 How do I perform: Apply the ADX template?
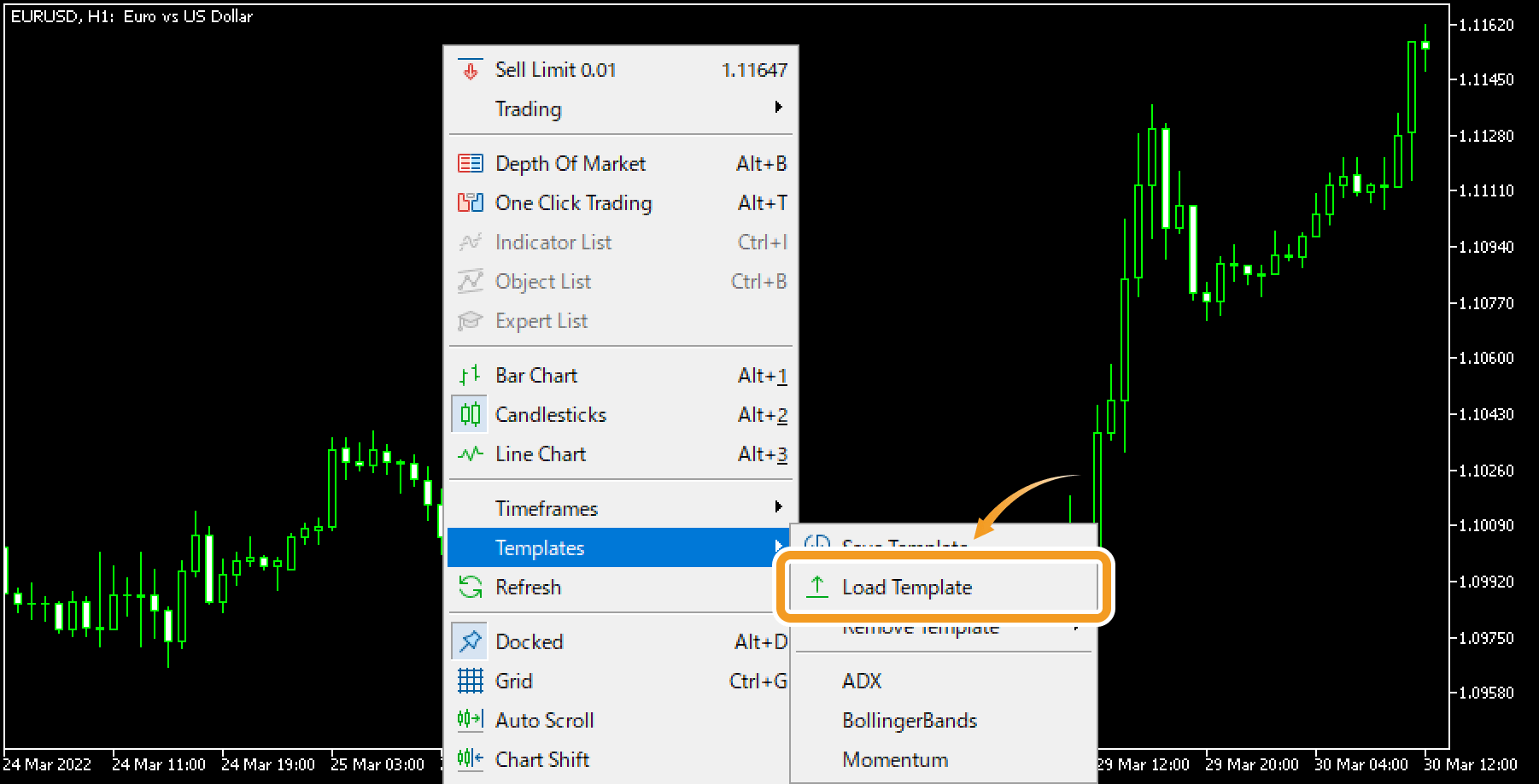point(943,681)
